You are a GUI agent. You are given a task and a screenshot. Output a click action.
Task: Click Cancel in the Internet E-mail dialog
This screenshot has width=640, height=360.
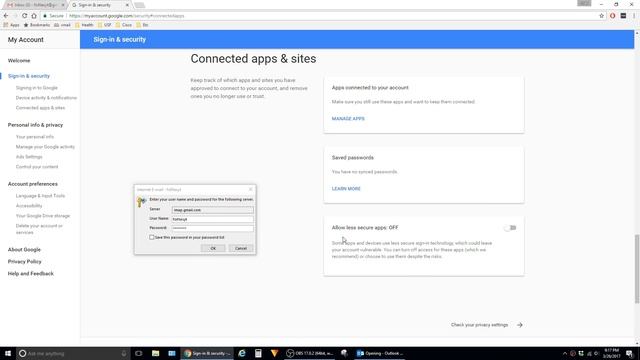coord(241,248)
